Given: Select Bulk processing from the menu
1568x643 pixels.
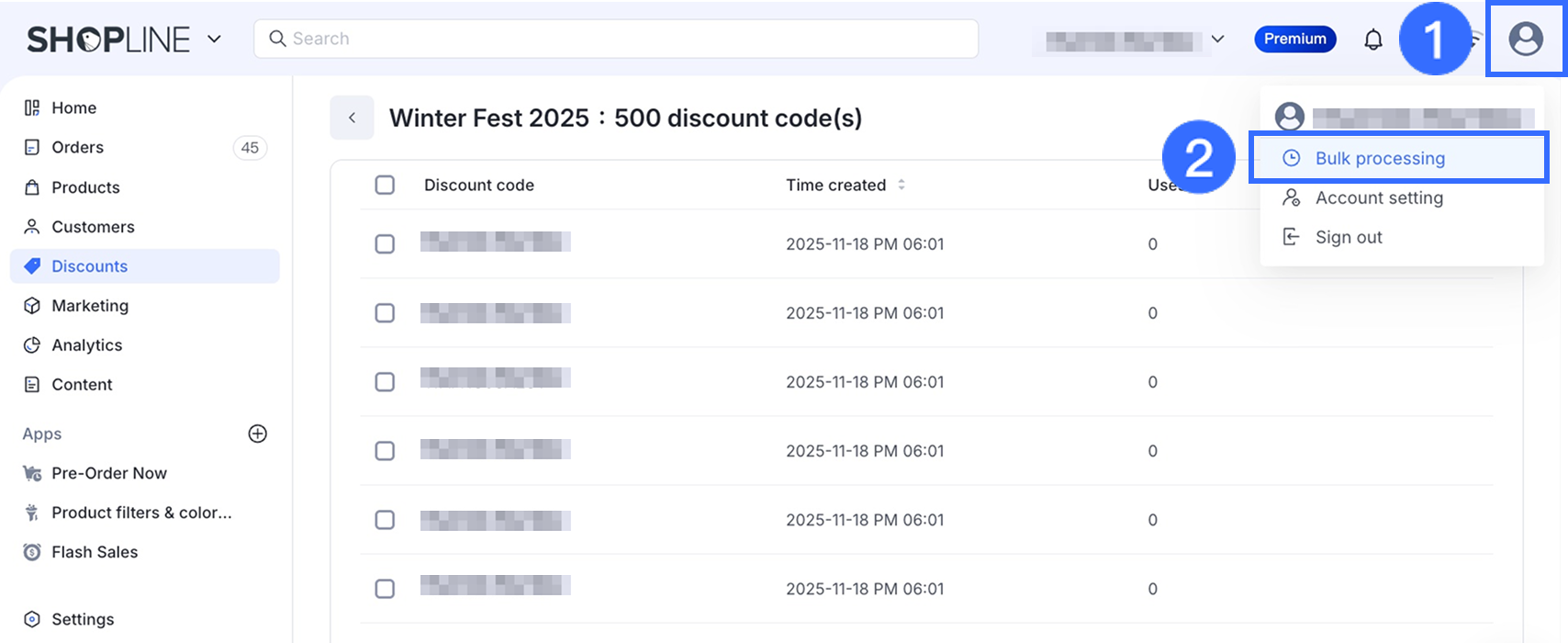Looking at the screenshot, I should pyautogui.click(x=1380, y=158).
